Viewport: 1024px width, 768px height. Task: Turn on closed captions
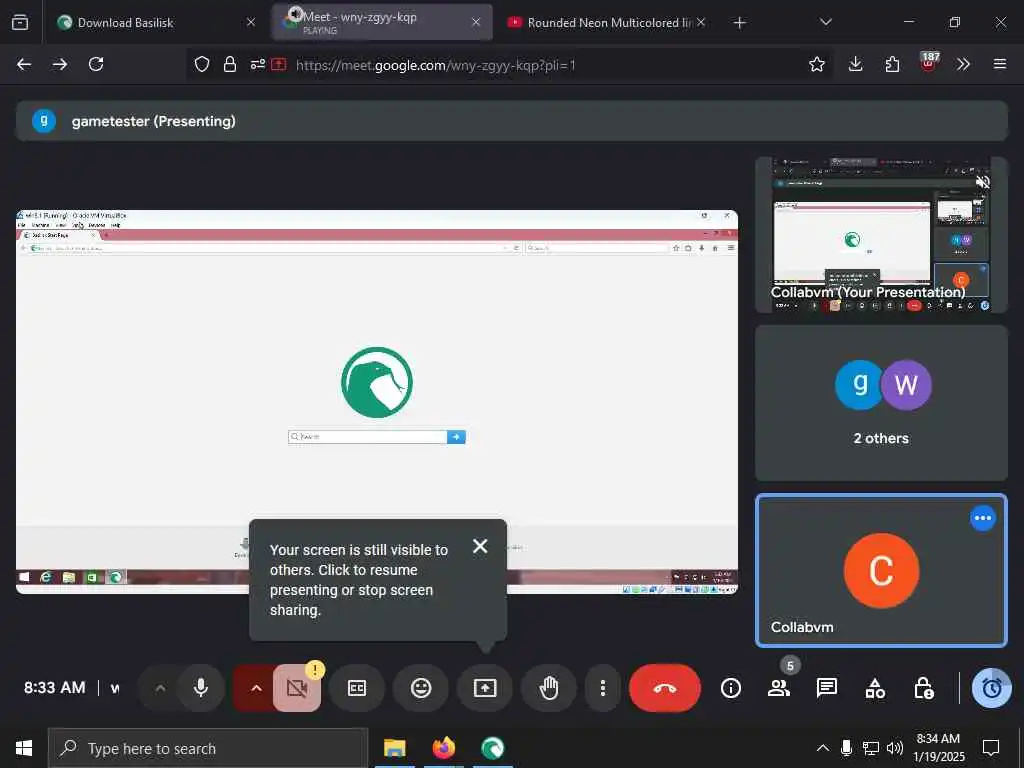click(x=357, y=688)
